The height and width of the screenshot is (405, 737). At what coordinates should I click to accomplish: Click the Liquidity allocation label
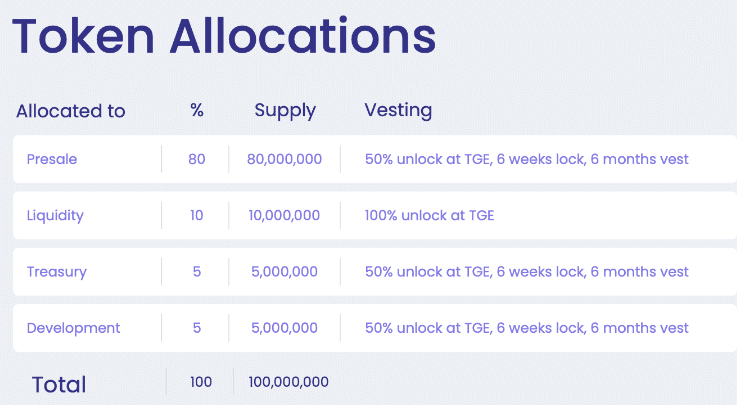(55, 216)
